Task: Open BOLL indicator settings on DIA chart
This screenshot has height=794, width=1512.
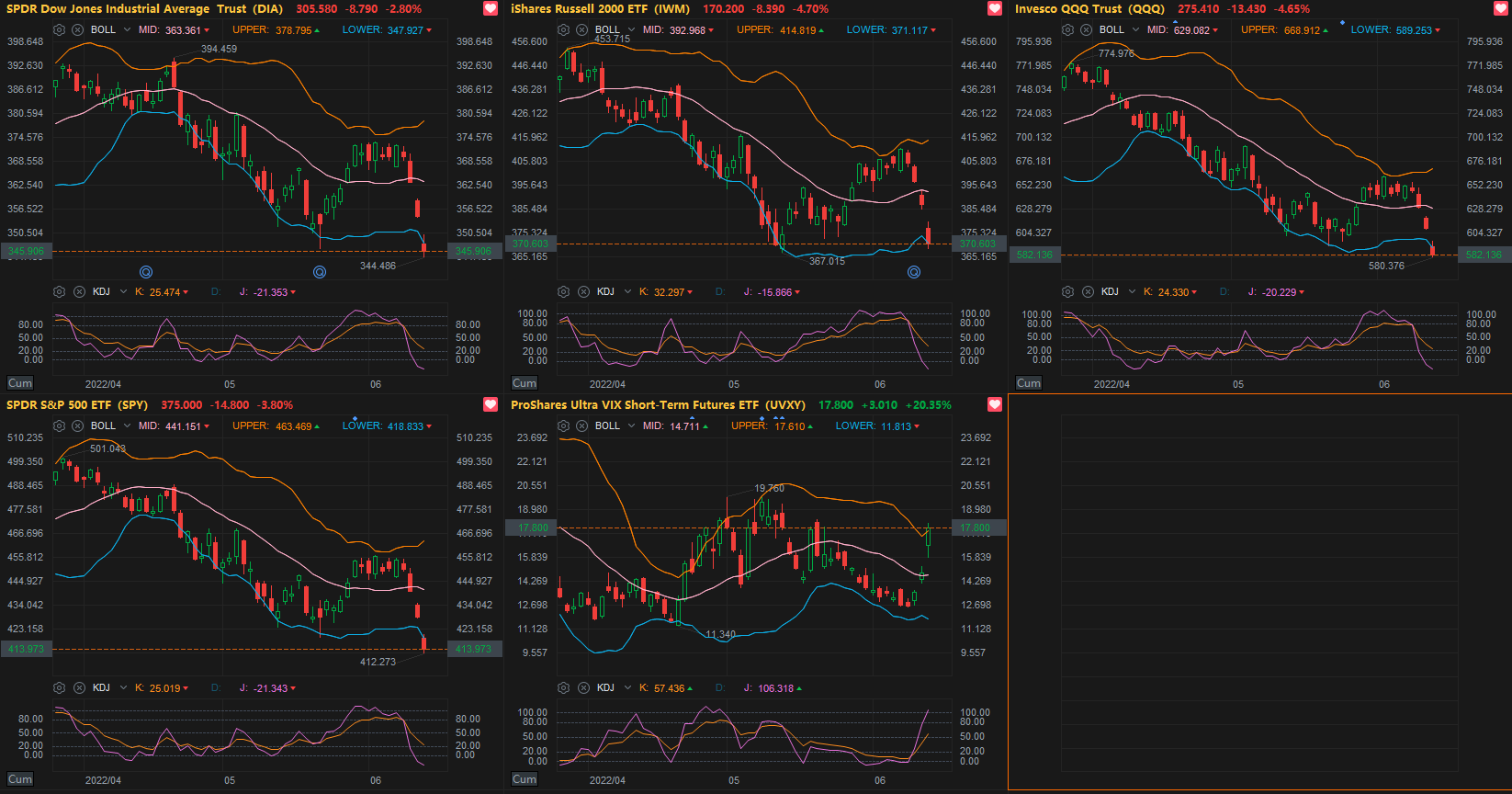Action: point(60,29)
